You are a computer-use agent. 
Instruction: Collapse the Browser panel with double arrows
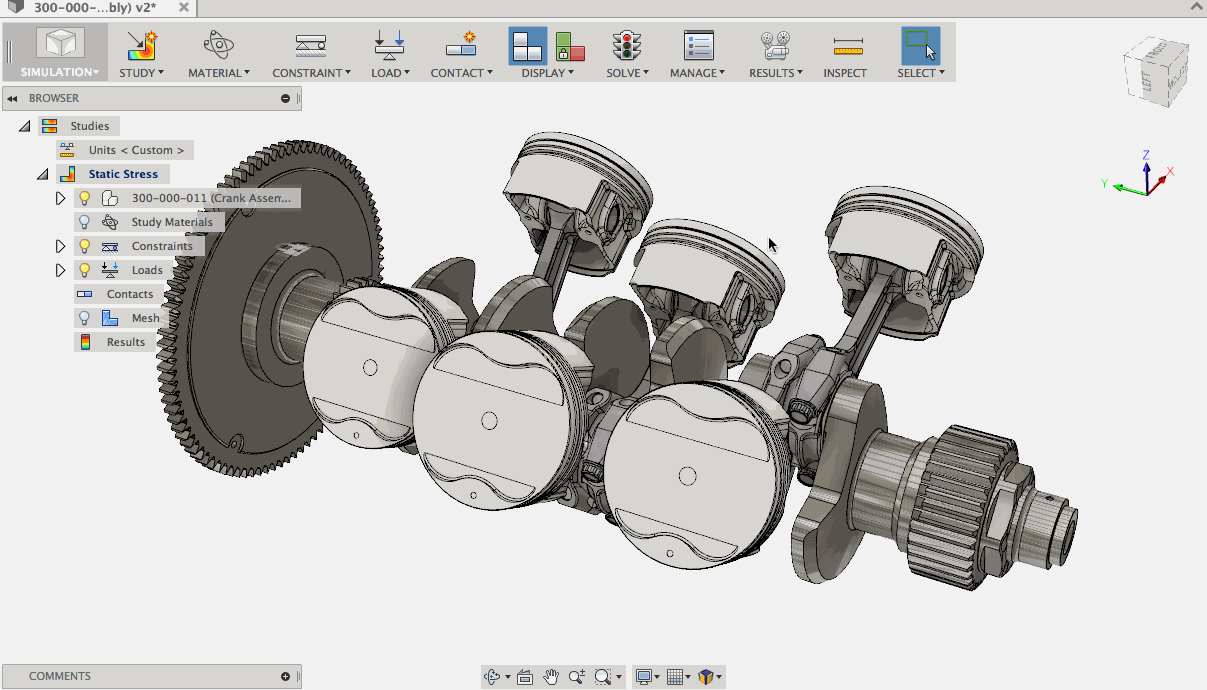point(12,98)
